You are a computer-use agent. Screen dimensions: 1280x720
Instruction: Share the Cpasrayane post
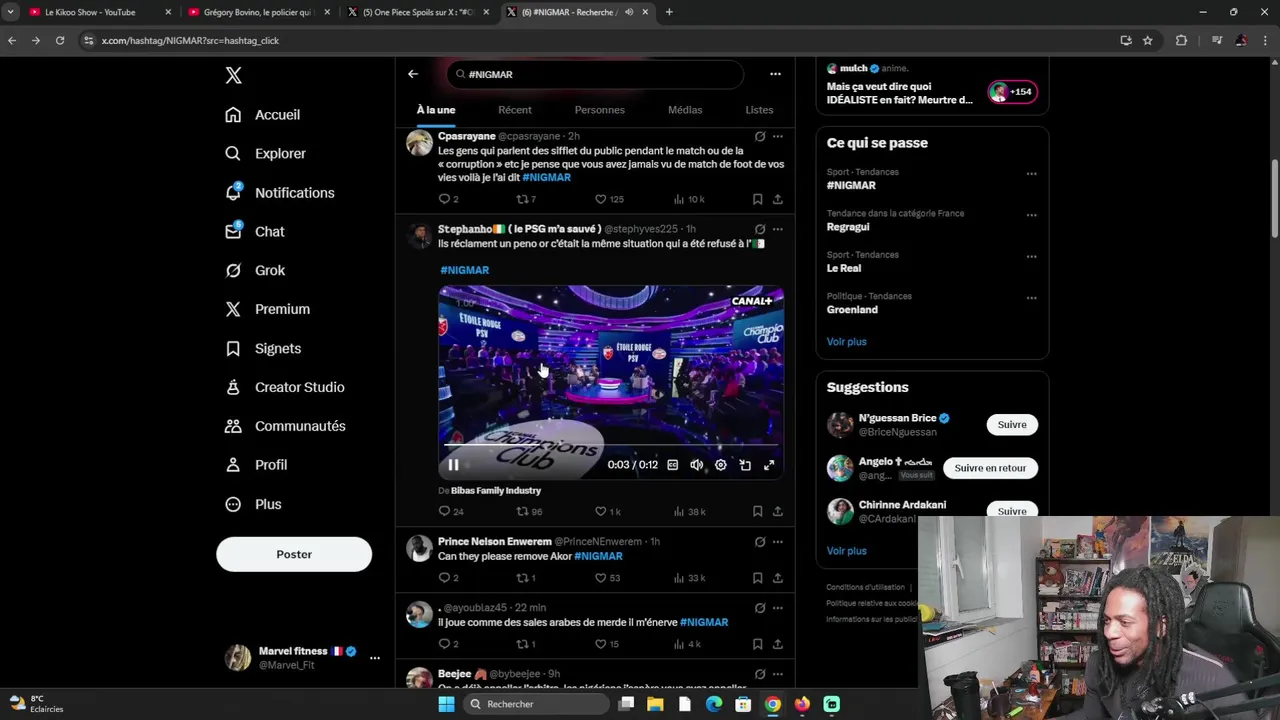(778, 199)
